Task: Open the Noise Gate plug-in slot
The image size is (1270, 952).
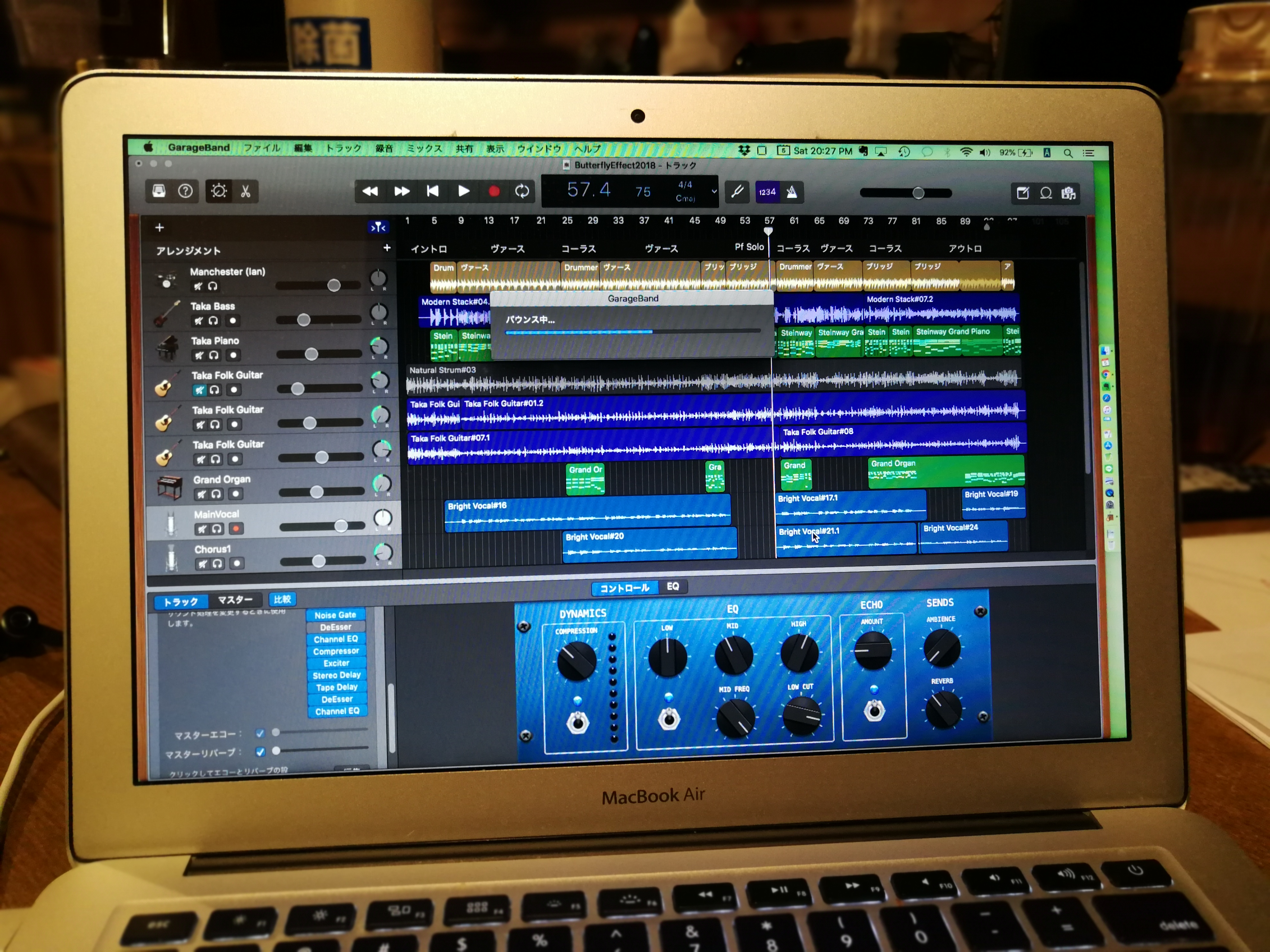Action: tap(335, 615)
